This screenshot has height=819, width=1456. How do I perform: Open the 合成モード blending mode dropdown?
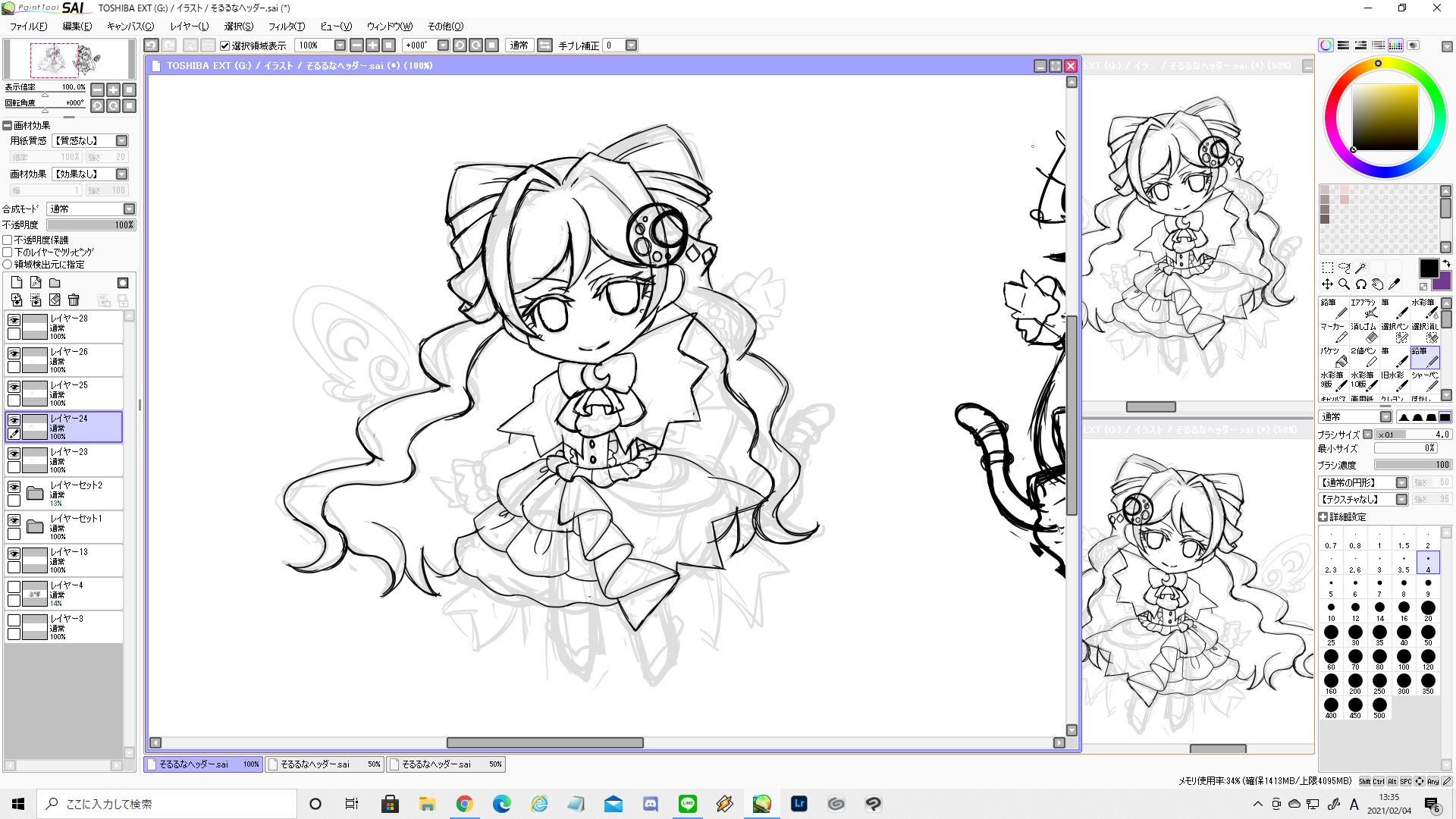pos(129,209)
